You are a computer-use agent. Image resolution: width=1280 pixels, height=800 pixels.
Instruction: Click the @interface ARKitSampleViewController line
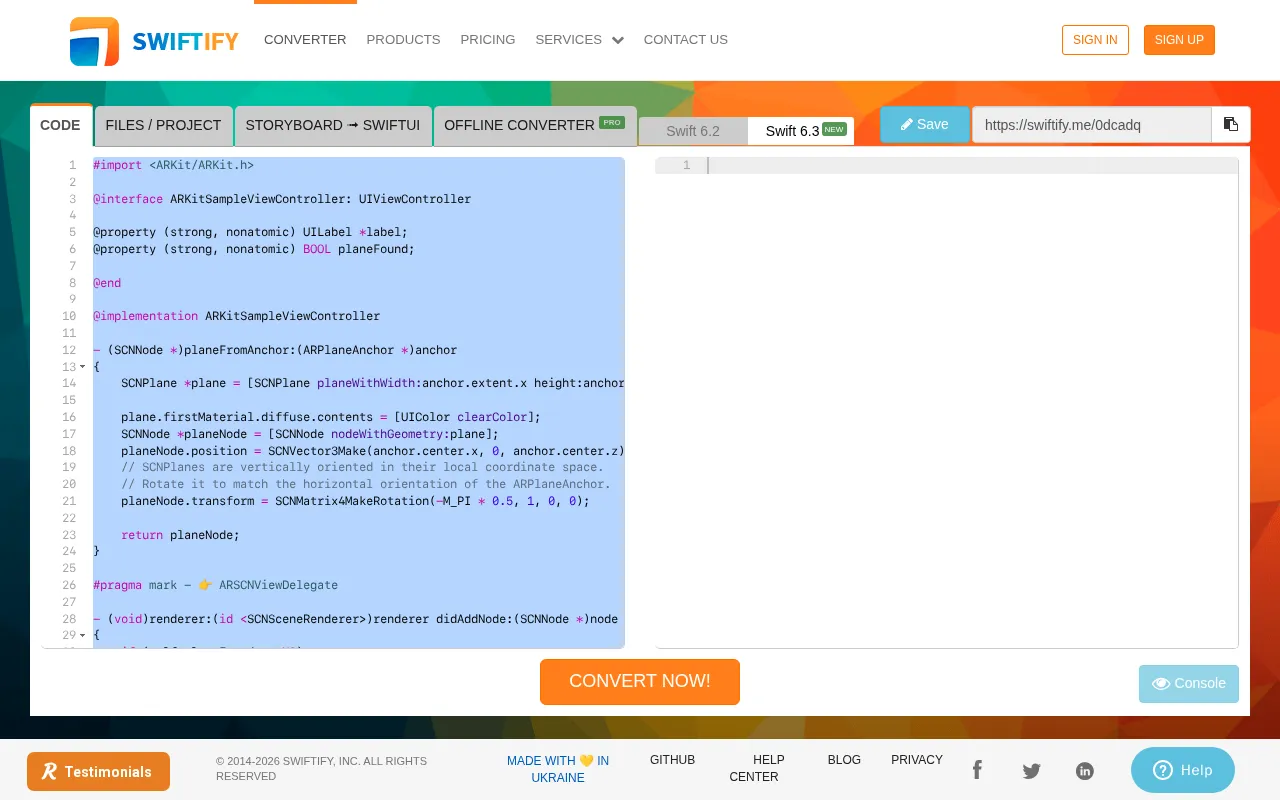coord(282,199)
